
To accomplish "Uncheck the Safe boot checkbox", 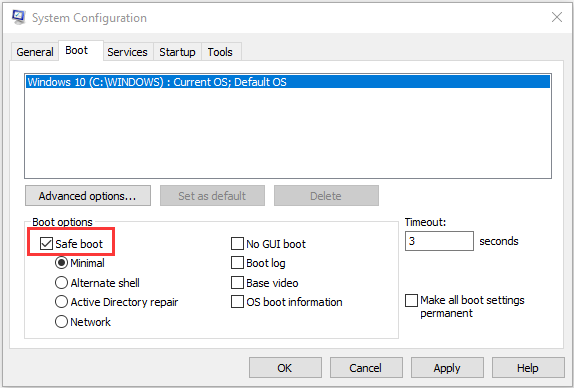I will pyautogui.click(x=46, y=243).
